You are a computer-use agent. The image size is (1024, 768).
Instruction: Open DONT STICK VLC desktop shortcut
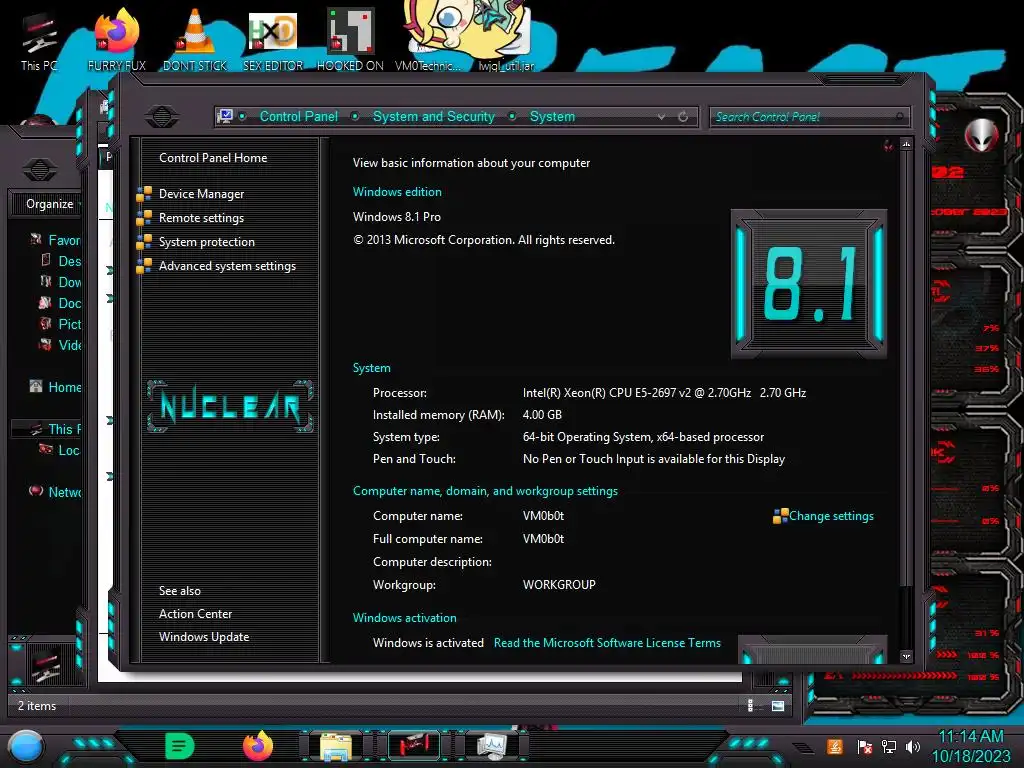tap(195, 40)
